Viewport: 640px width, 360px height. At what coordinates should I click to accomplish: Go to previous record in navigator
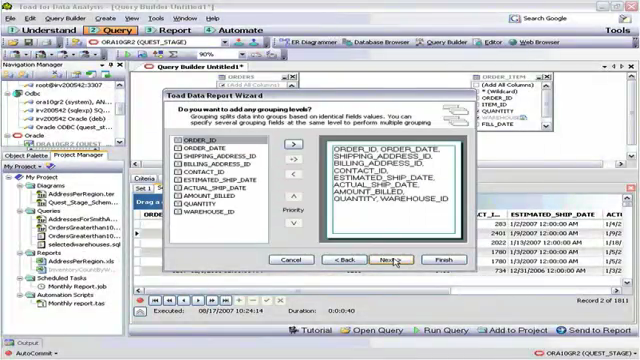pyautogui.click(x=183, y=300)
